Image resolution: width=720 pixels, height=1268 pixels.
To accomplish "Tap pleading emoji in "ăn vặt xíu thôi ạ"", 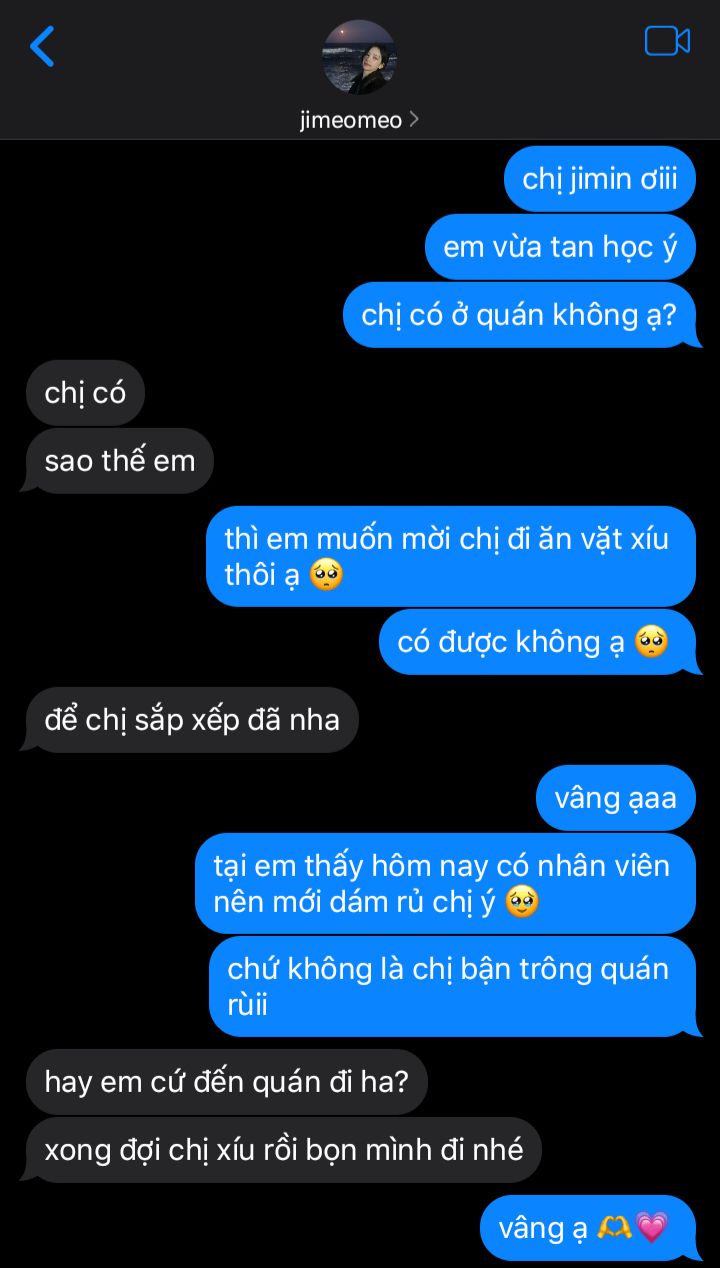I will 327,575.
